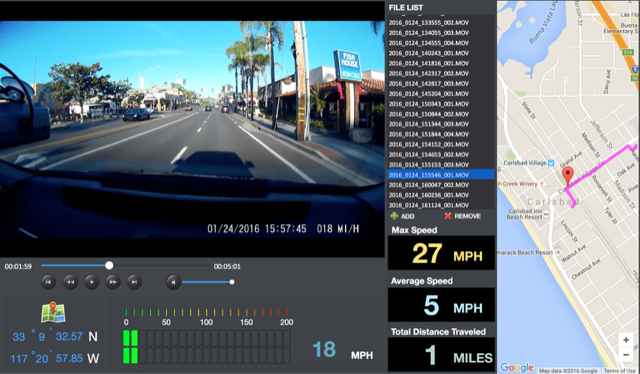Click the Google logo on the map

pyautogui.click(x=517, y=367)
